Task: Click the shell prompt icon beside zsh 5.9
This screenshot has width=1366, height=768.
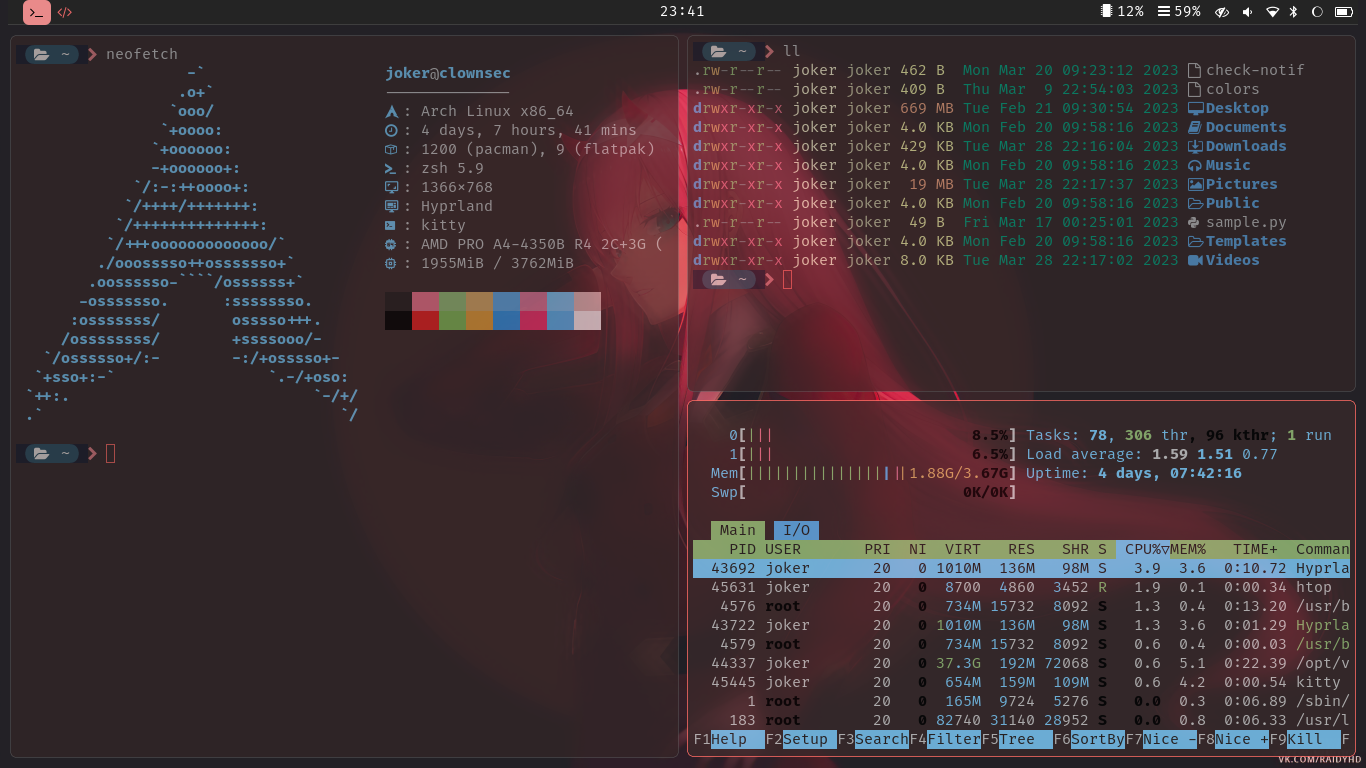Action: click(x=392, y=168)
